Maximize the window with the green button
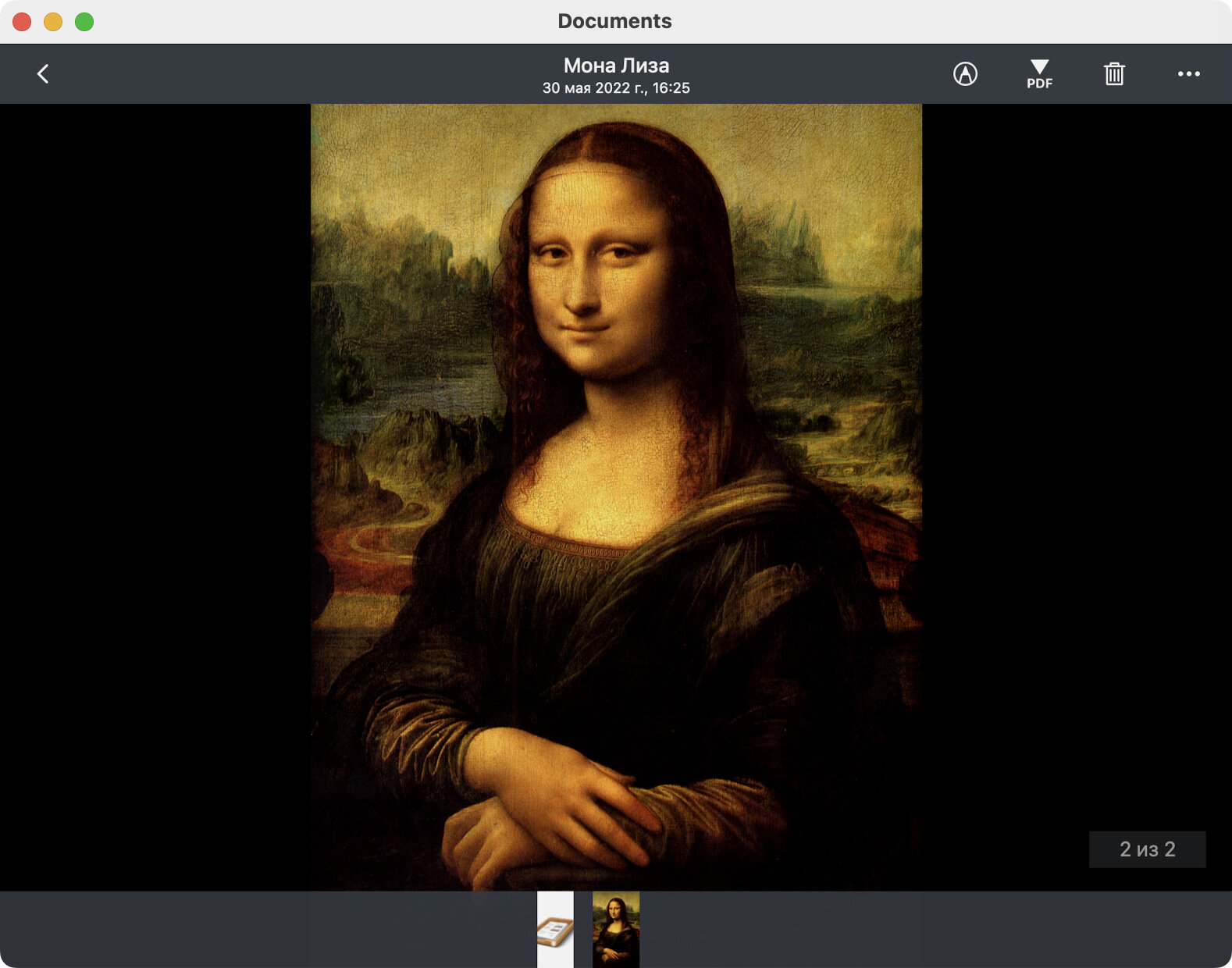This screenshot has height=968, width=1232. [x=84, y=22]
